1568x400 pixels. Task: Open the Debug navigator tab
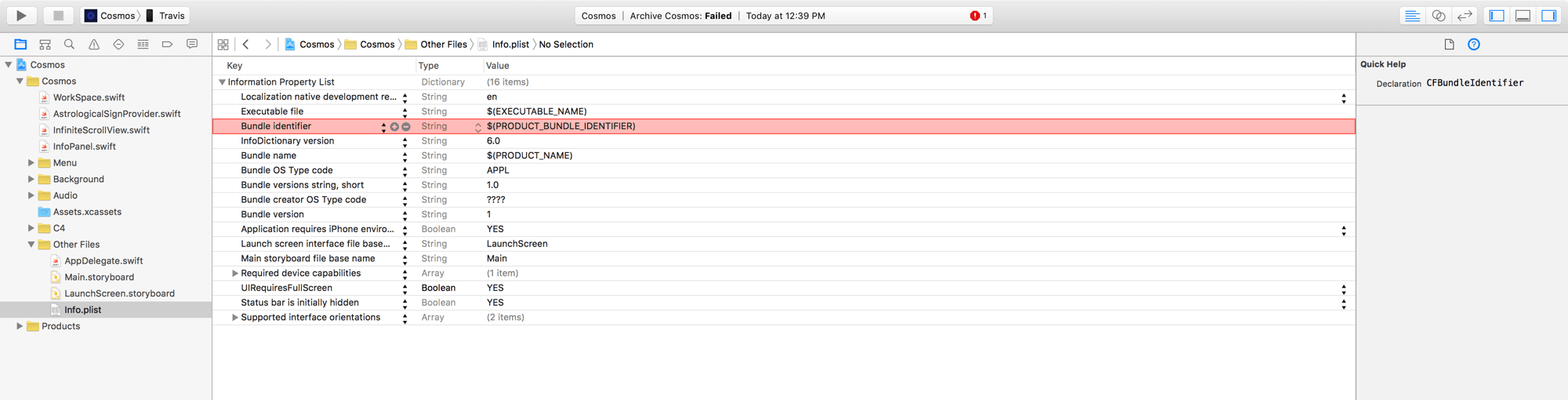point(143,45)
